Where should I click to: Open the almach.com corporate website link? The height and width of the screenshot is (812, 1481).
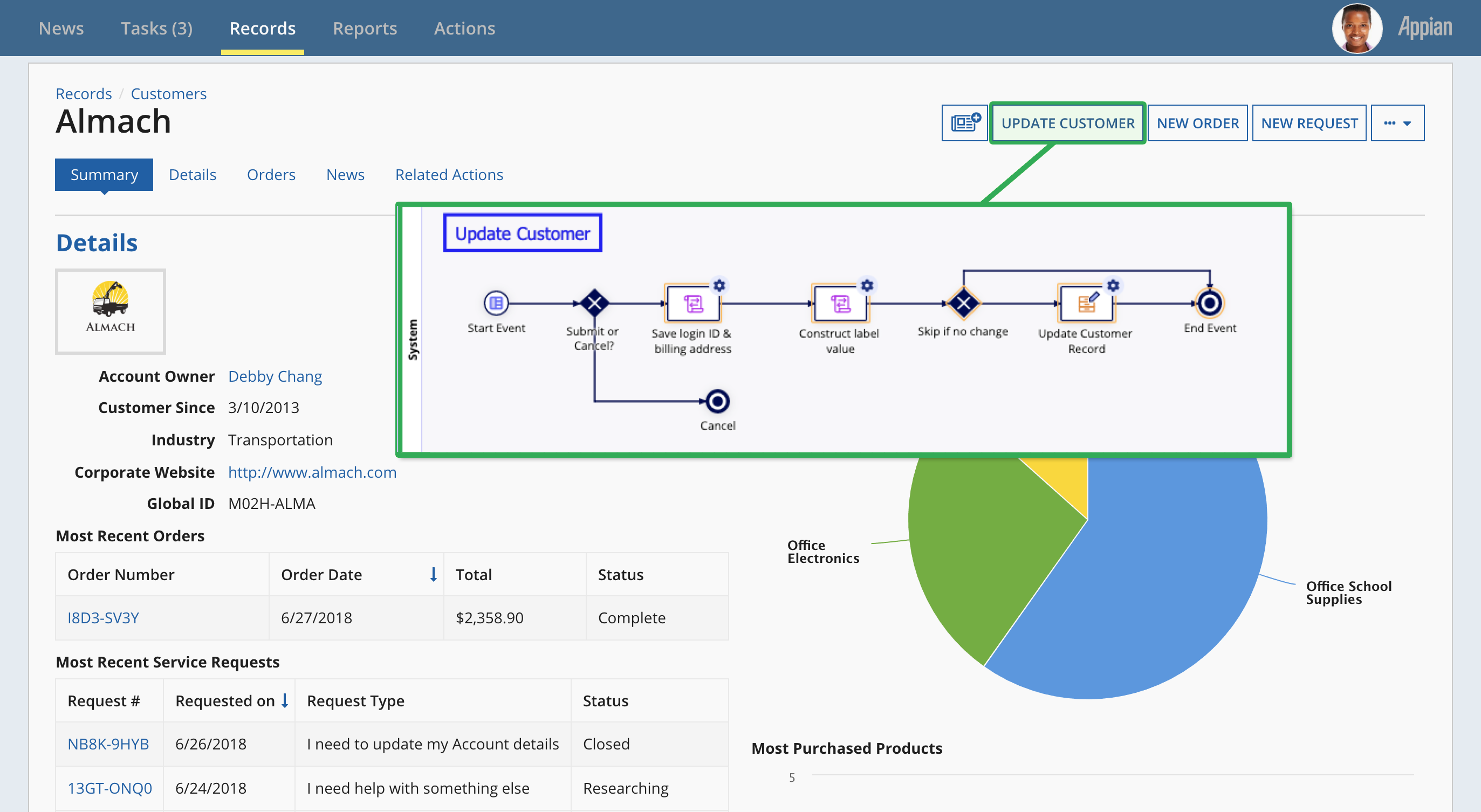312,472
